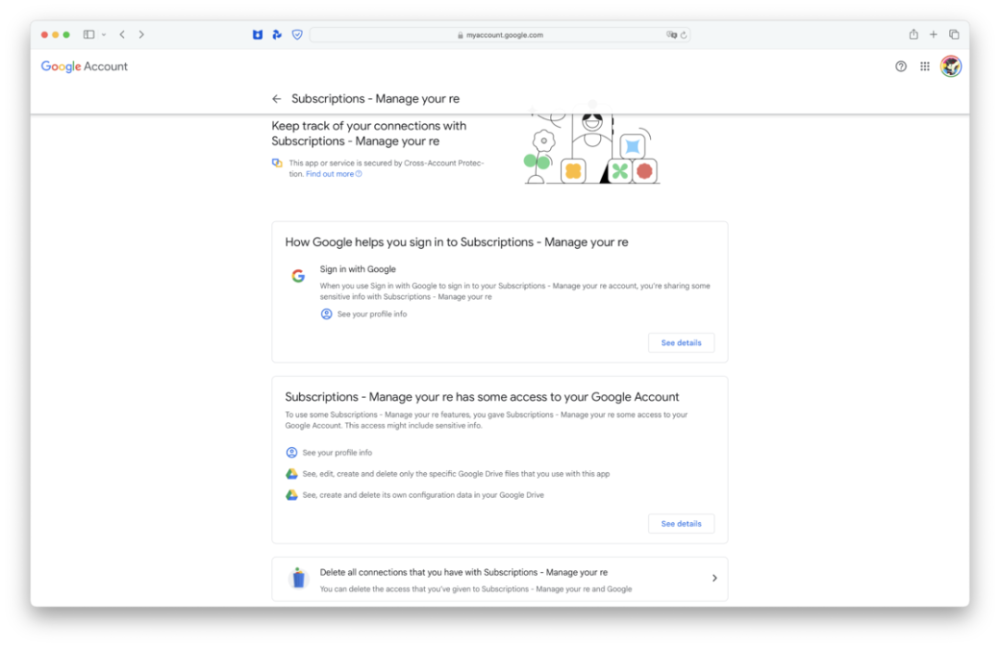Open the Bitwarden shield extension icon

click(257, 34)
